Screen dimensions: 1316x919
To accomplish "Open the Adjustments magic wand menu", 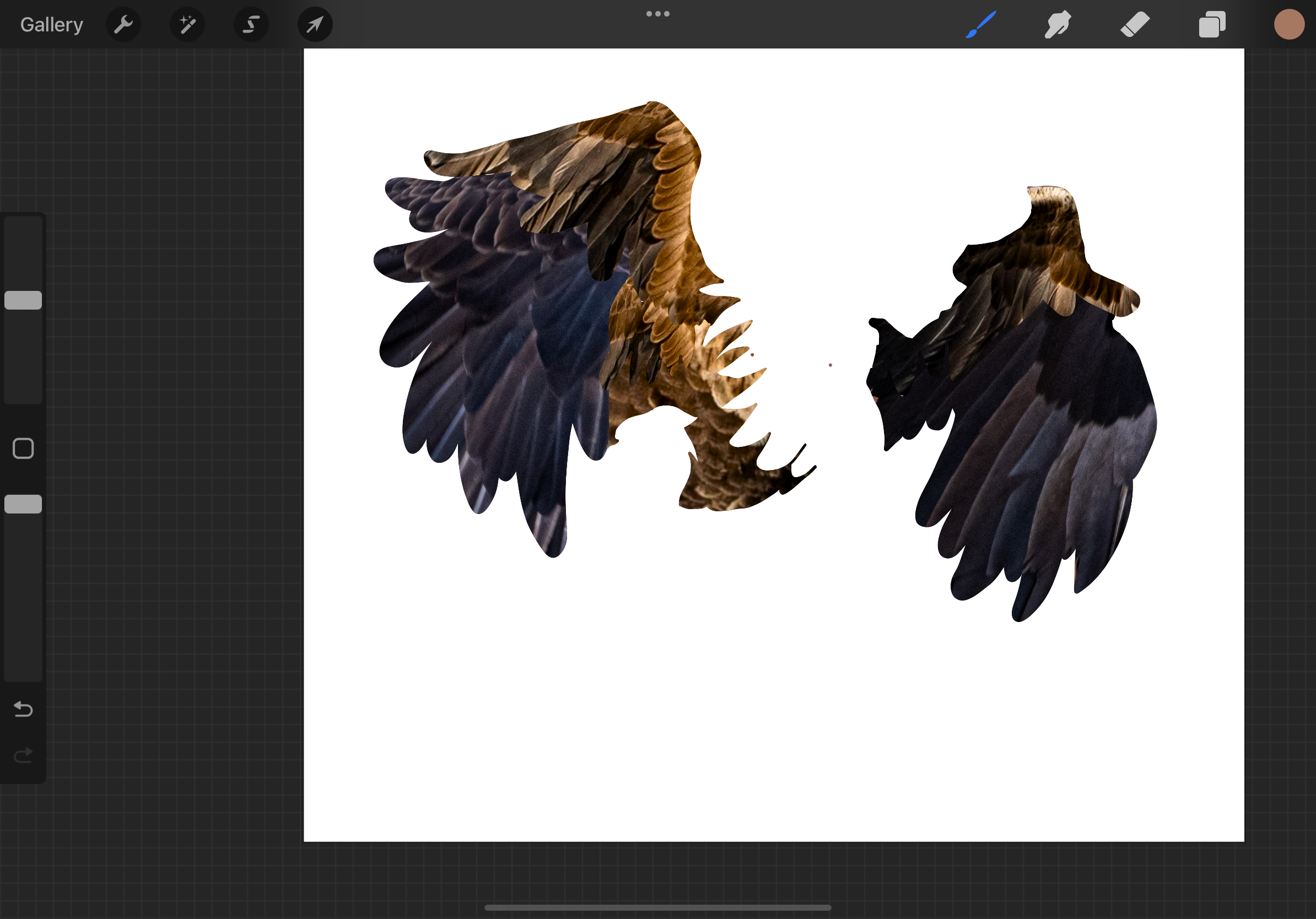I will point(187,25).
